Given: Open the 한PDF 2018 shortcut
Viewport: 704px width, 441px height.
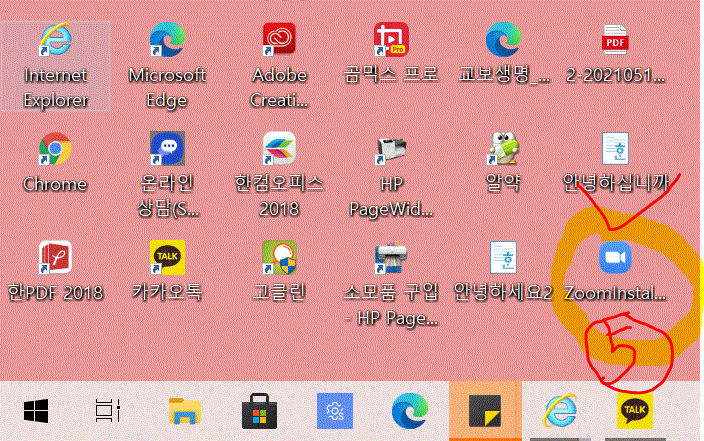Looking at the screenshot, I should (x=55, y=271).
